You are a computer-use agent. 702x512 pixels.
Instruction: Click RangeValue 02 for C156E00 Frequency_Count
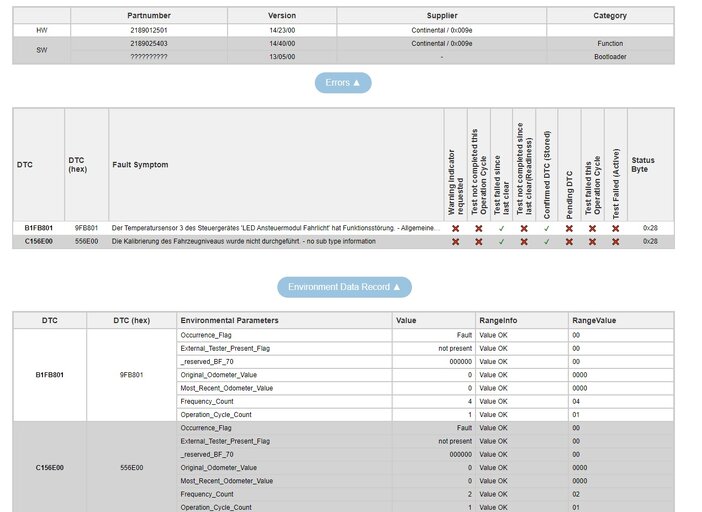576,494
